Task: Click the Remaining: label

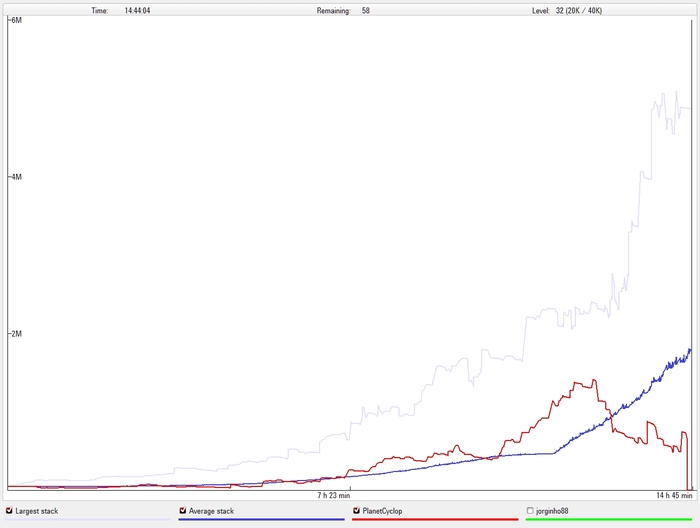Action: pyautogui.click(x=333, y=11)
